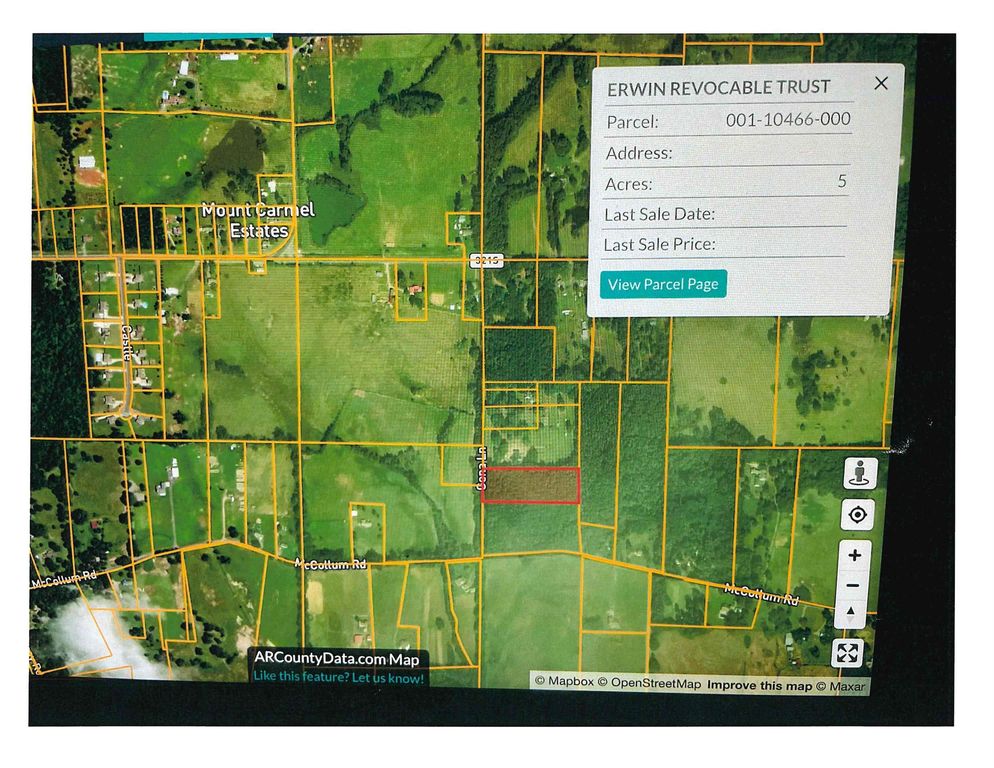Open the Maxar attribution link
Screen dimensions: 994x768
click(x=843, y=684)
